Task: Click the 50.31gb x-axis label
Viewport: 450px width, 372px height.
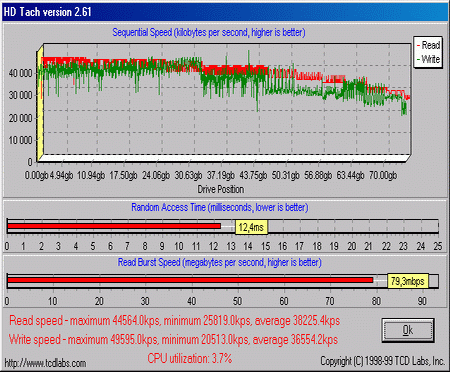Action: 286,175
